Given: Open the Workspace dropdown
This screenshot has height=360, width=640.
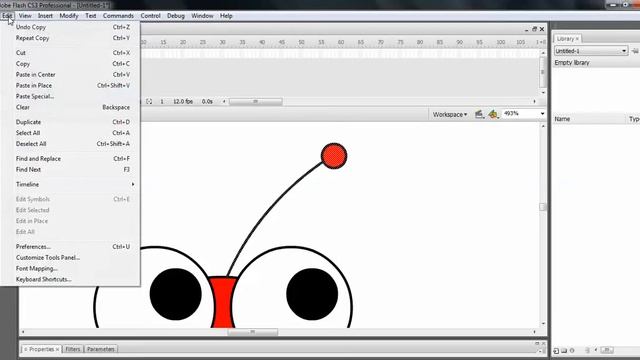Looking at the screenshot, I should click(x=450, y=115).
